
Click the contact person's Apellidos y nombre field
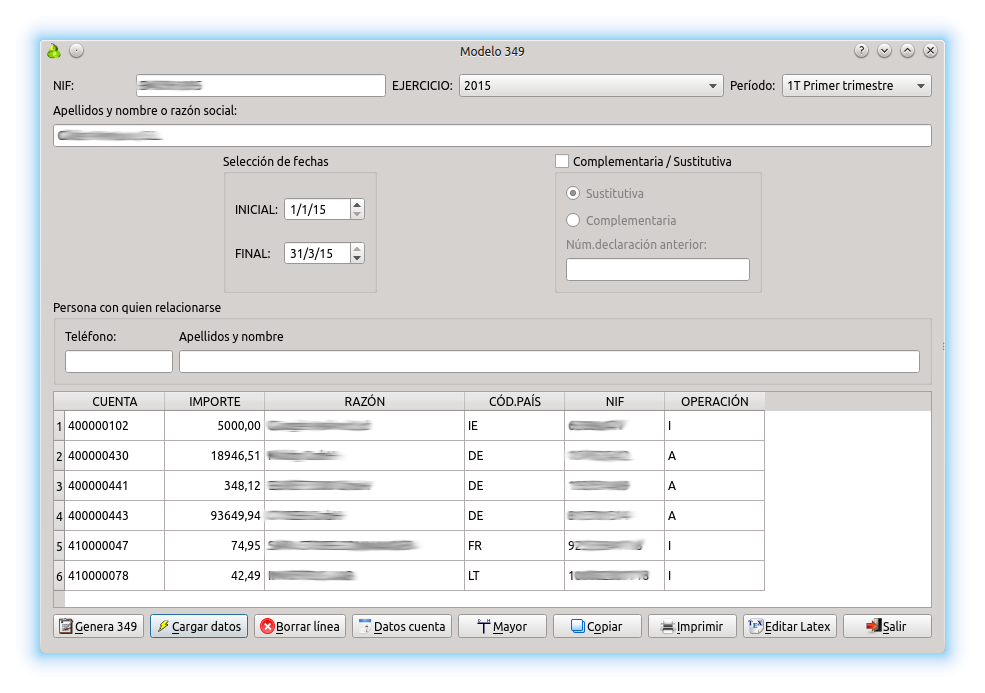549,361
